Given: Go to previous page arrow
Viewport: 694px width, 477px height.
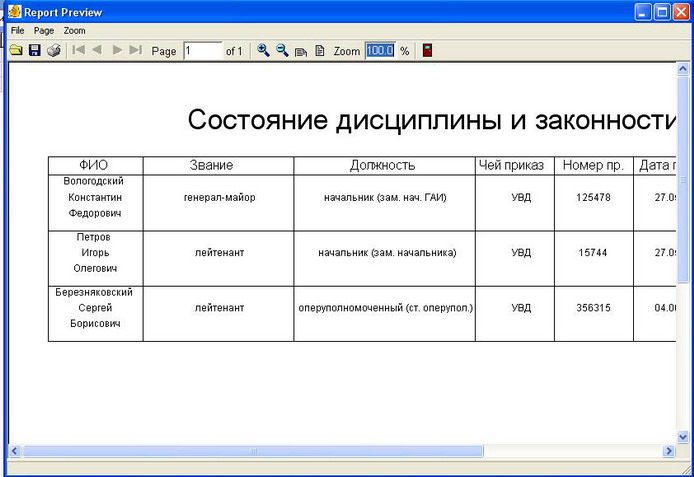Looking at the screenshot, I should [97, 50].
